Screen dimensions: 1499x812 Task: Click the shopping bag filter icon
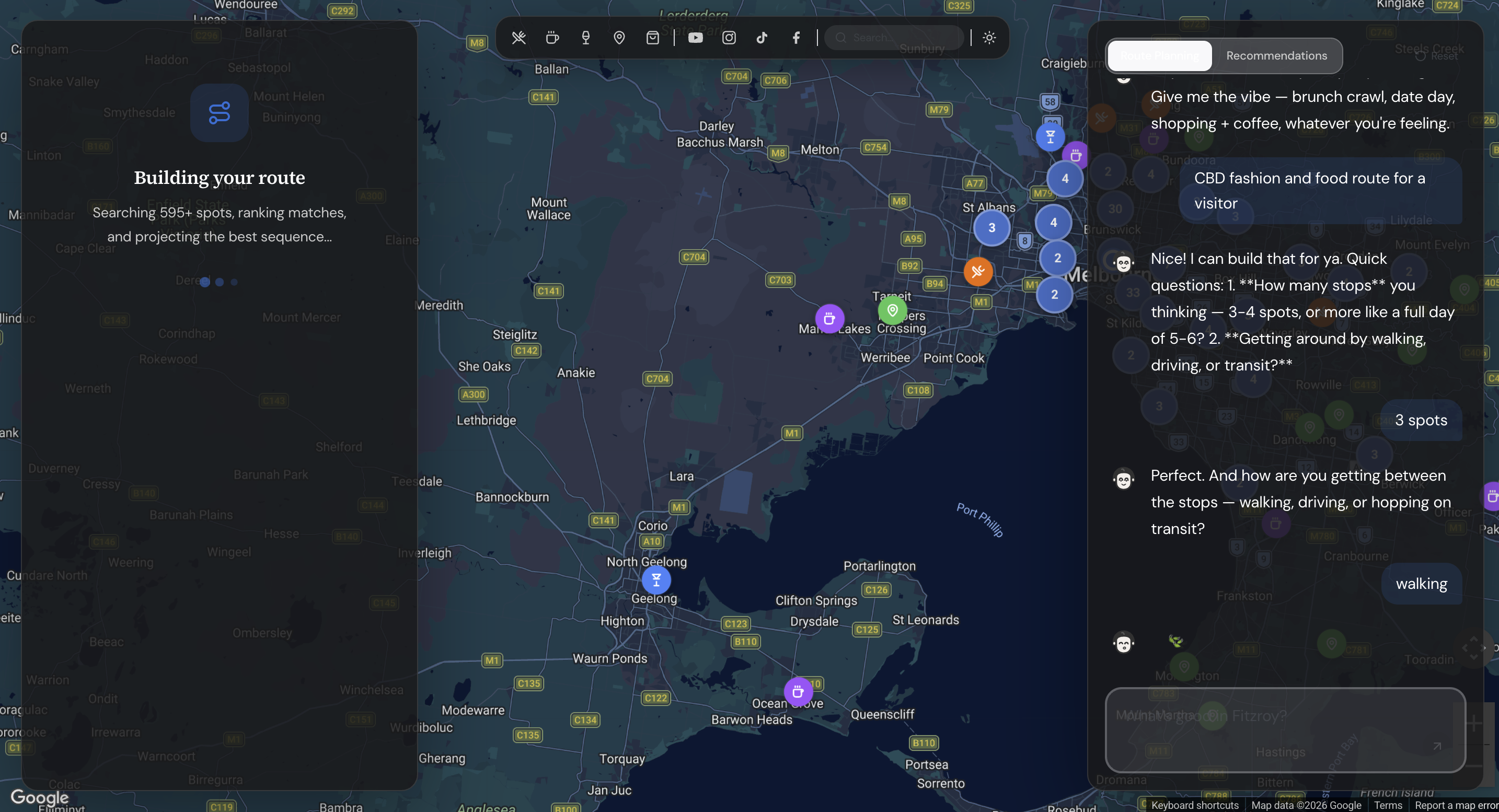coord(652,38)
